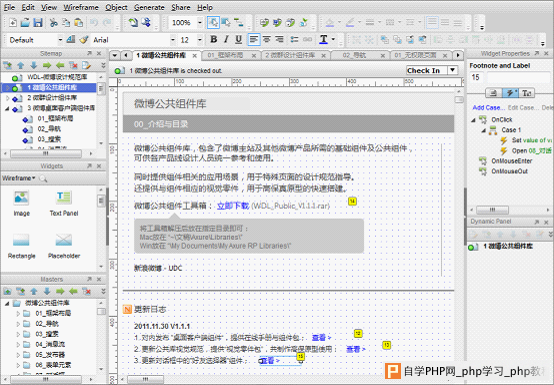Select the Text Panel widget
The width and height of the screenshot is (554, 385).
click(x=64, y=203)
